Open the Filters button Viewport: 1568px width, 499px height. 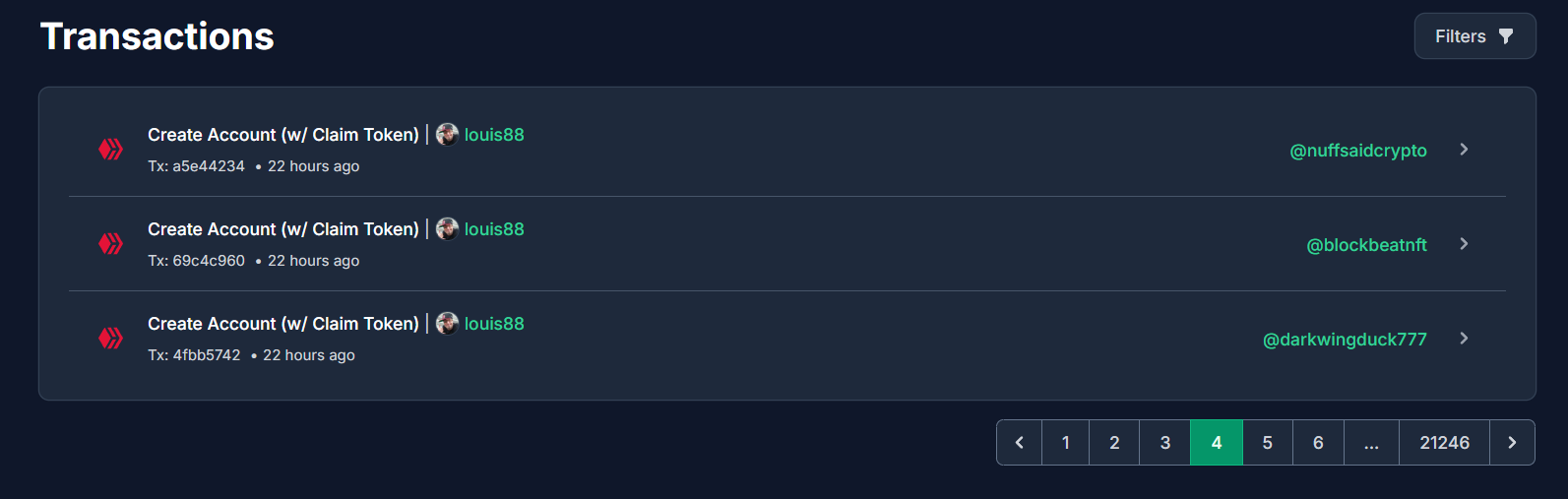click(1474, 36)
